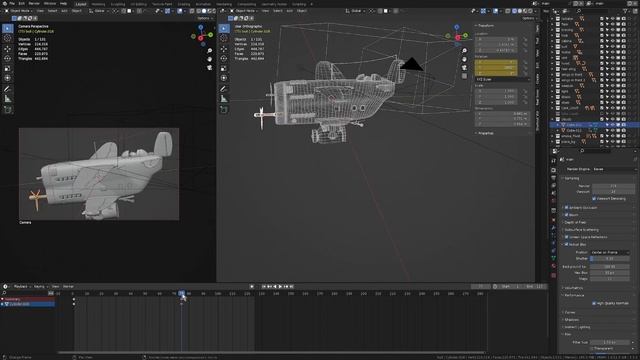Screen dimensions: 640x360
Task: Select the studio collection in the Outliner
Action: [567, 119]
